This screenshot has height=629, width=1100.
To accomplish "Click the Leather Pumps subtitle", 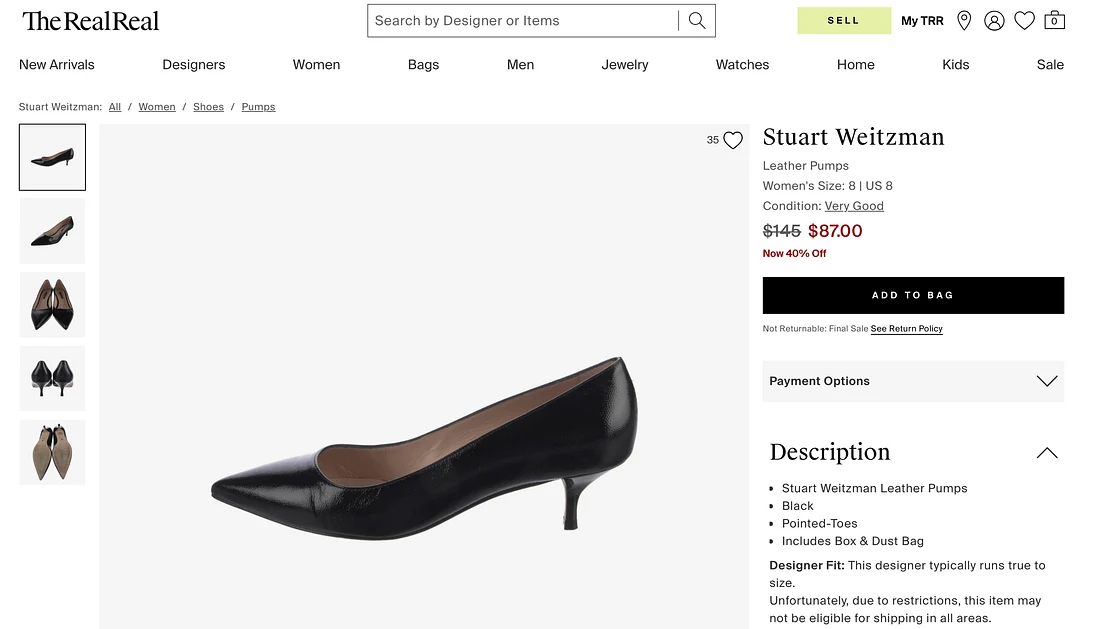I will (805, 166).
